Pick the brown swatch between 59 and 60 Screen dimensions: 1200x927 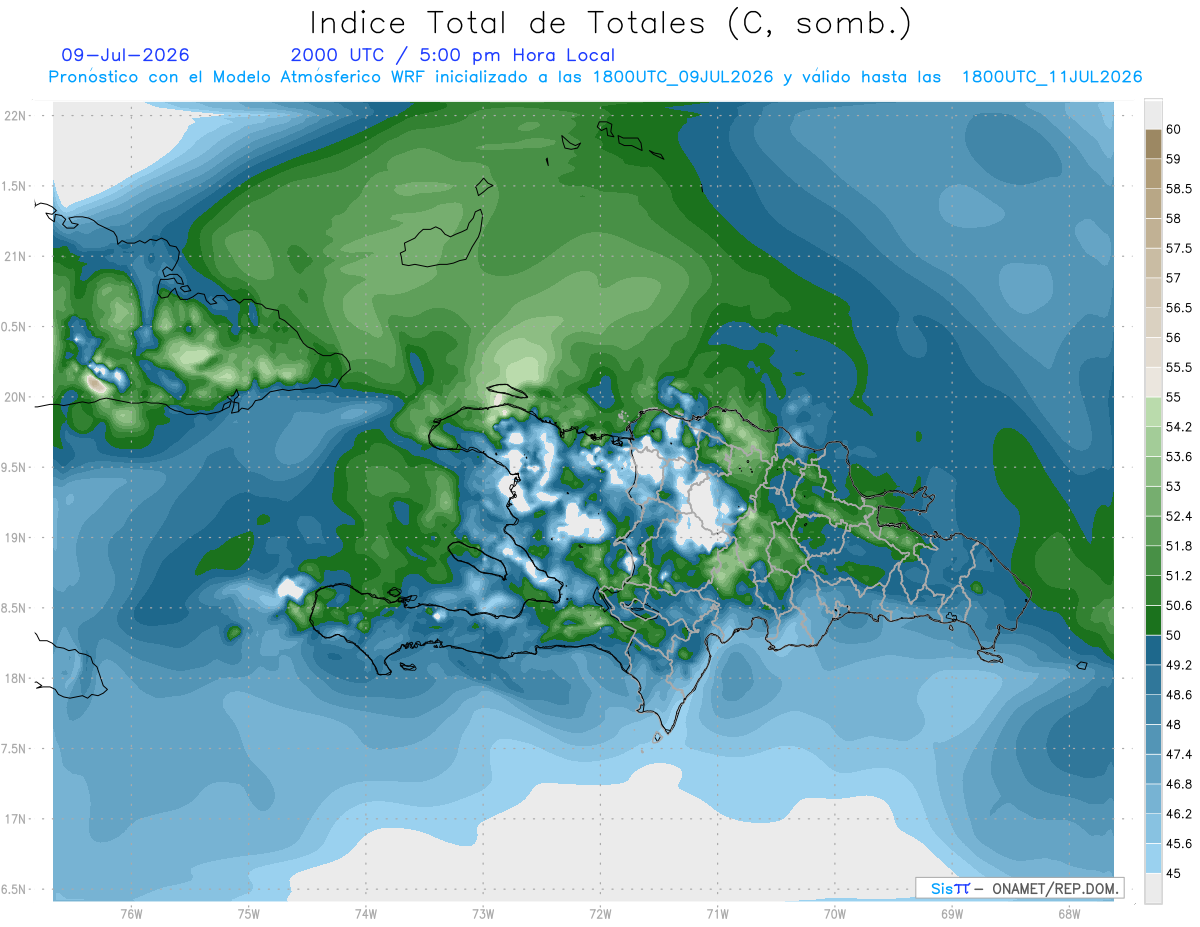pos(1153,144)
